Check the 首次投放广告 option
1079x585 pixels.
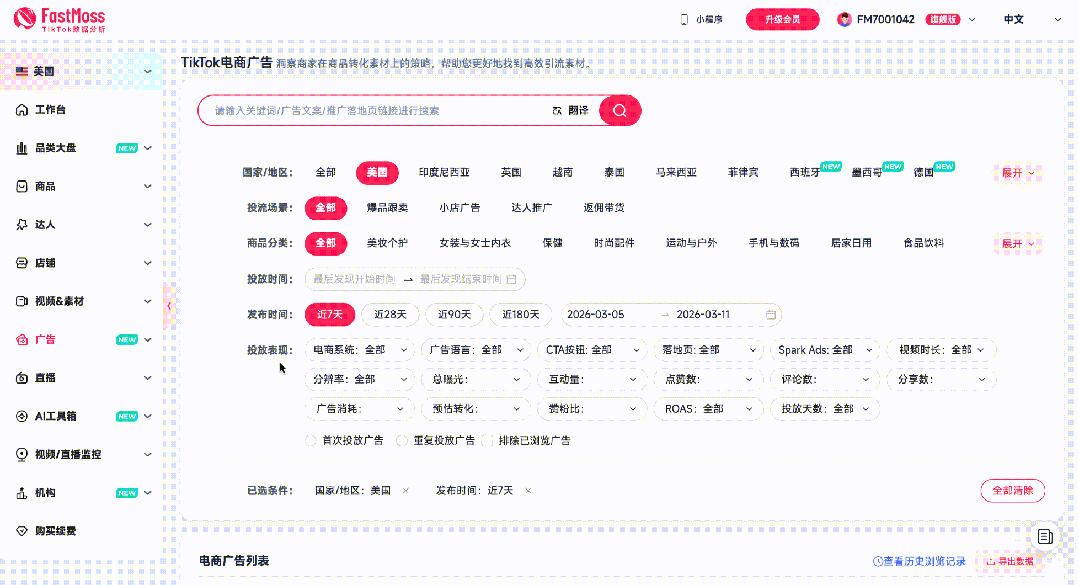311,440
